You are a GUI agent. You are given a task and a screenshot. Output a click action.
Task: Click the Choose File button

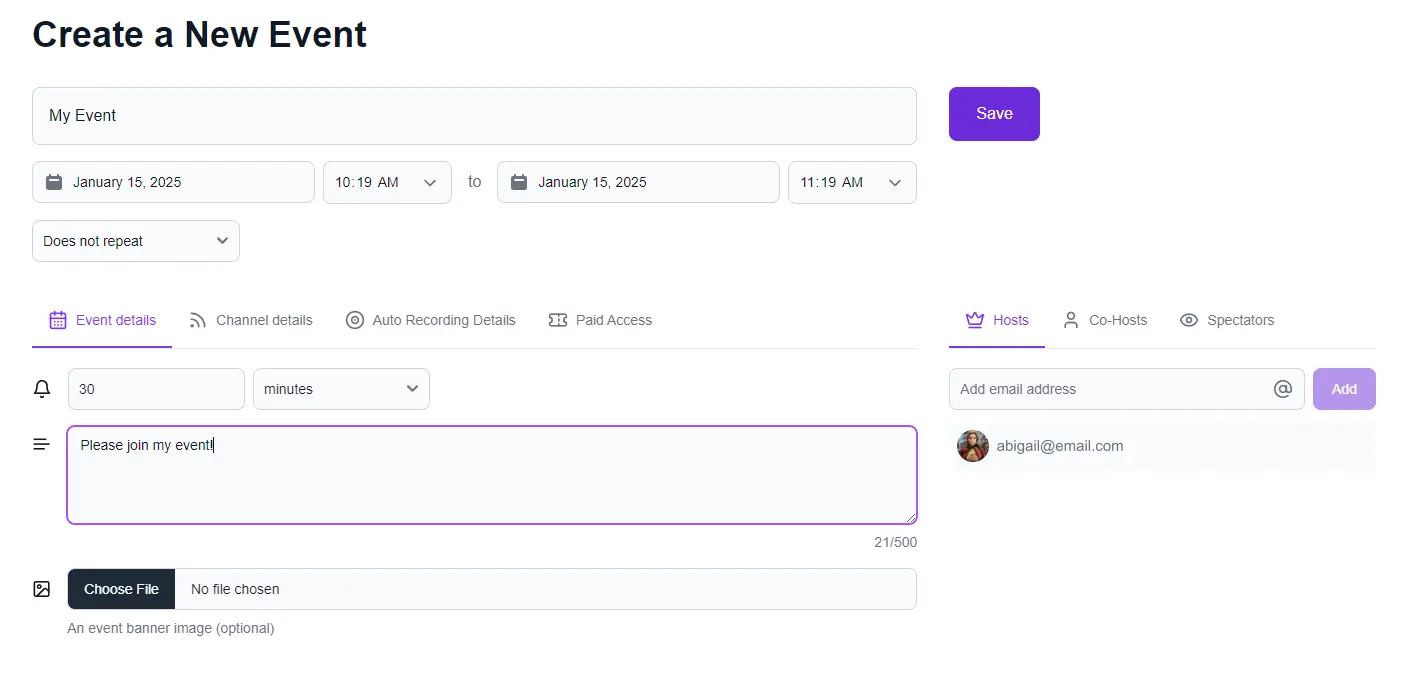point(121,589)
